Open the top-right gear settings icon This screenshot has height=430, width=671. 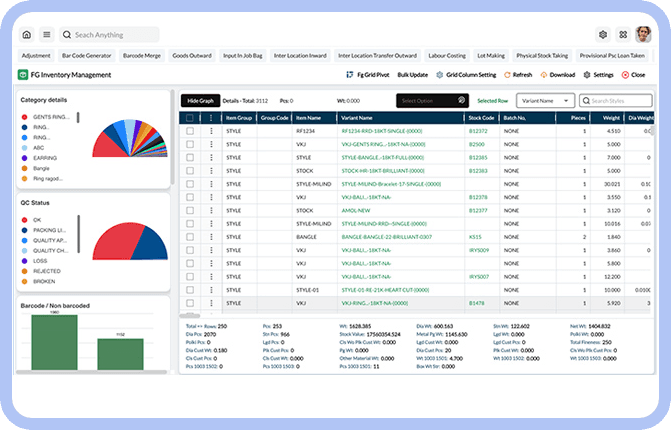click(x=603, y=35)
